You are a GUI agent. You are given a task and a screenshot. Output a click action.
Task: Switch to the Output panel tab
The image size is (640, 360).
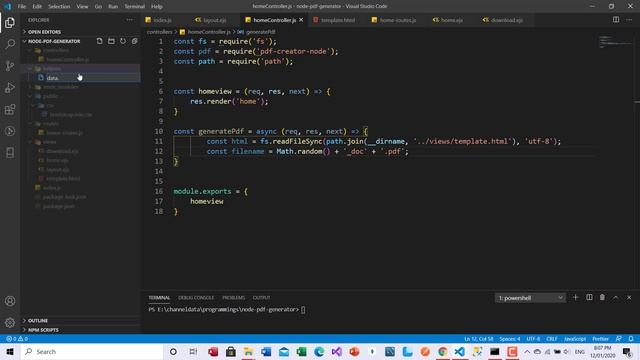[261, 298]
